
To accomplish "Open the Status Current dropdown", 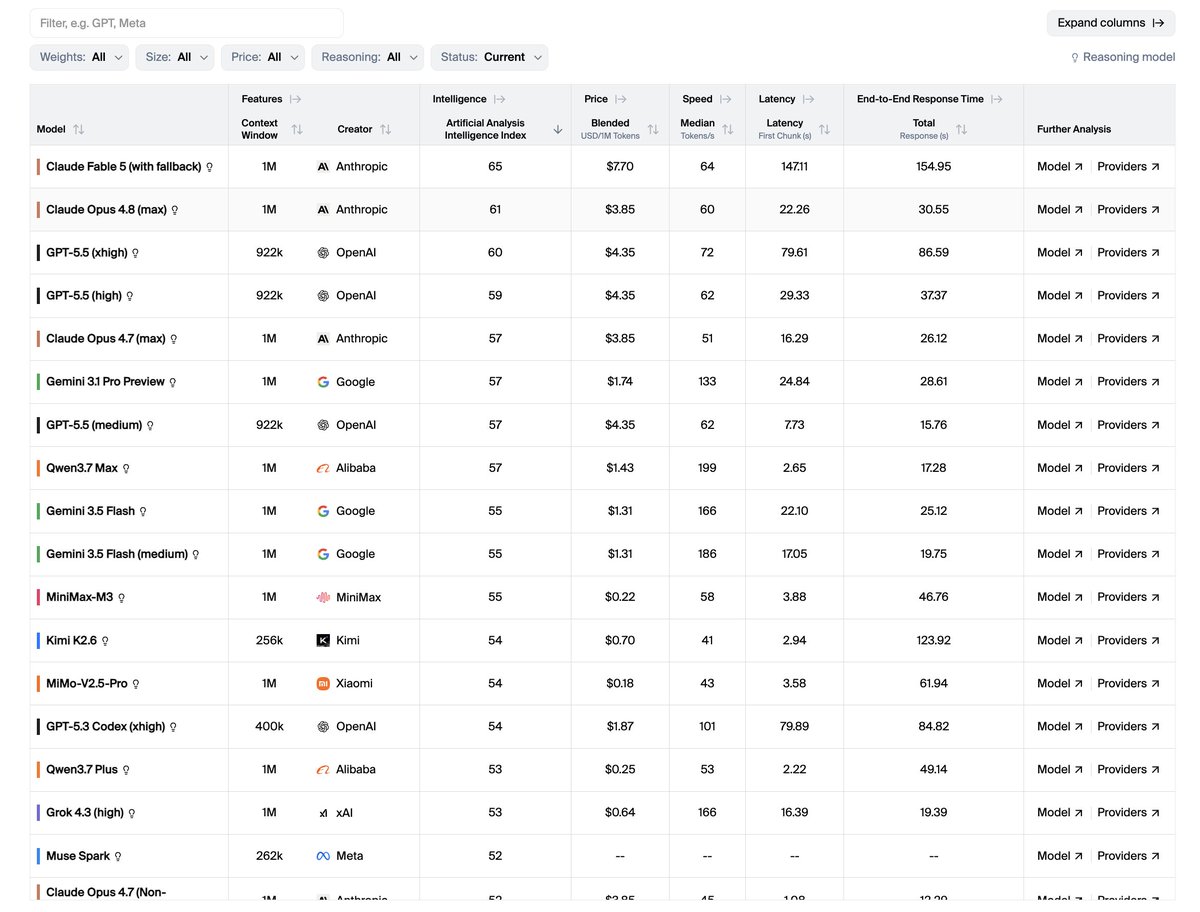I will click(490, 57).
